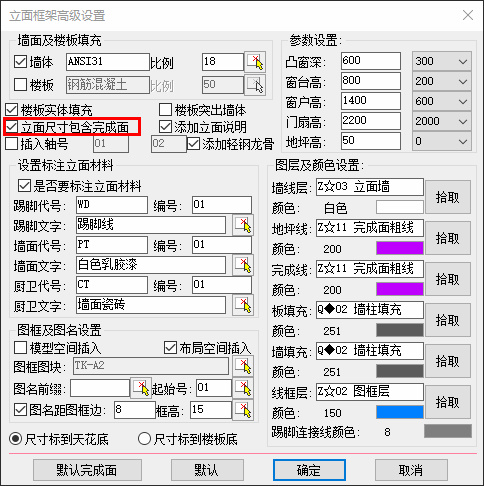Enable 楼板突出墙体 checkbox

165,110
